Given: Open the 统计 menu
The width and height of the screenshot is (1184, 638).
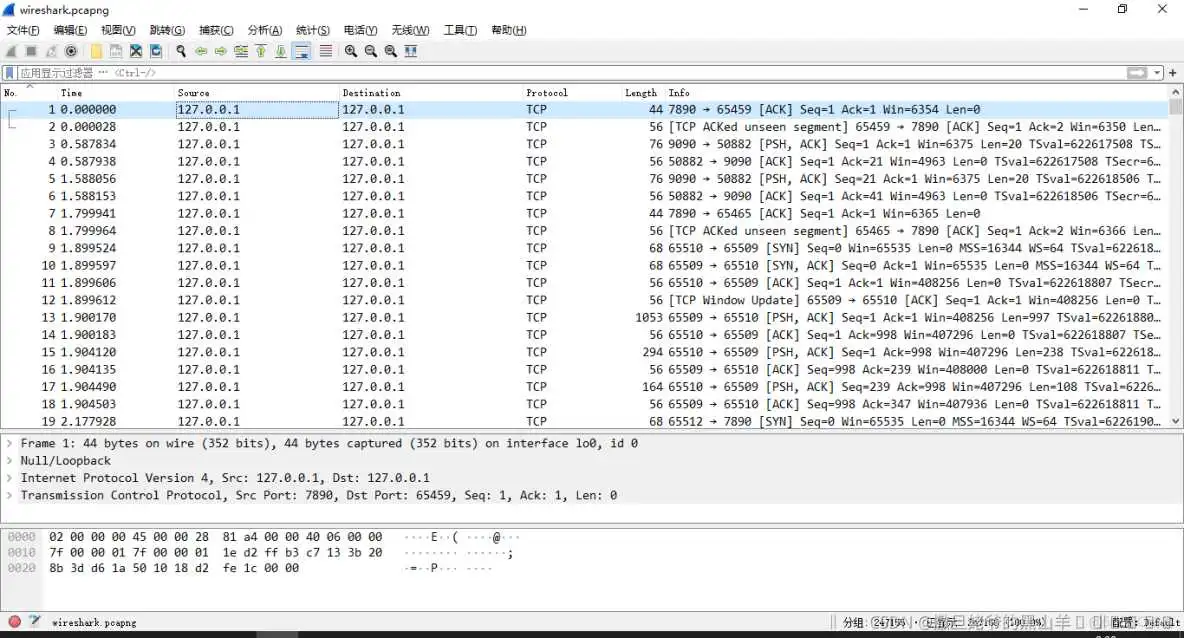Looking at the screenshot, I should [312, 30].
